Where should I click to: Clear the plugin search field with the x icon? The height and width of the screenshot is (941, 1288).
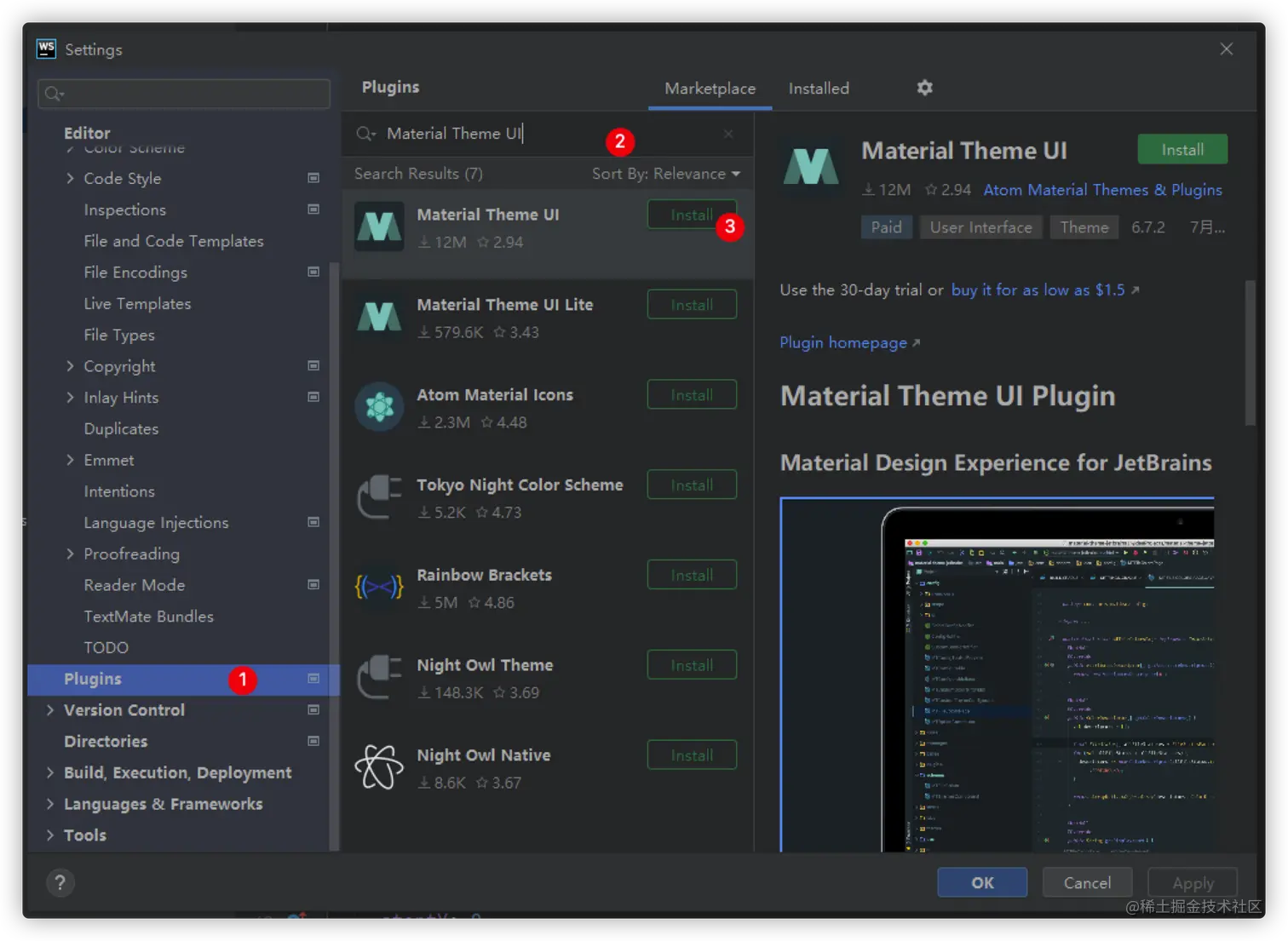coord(728,134)
